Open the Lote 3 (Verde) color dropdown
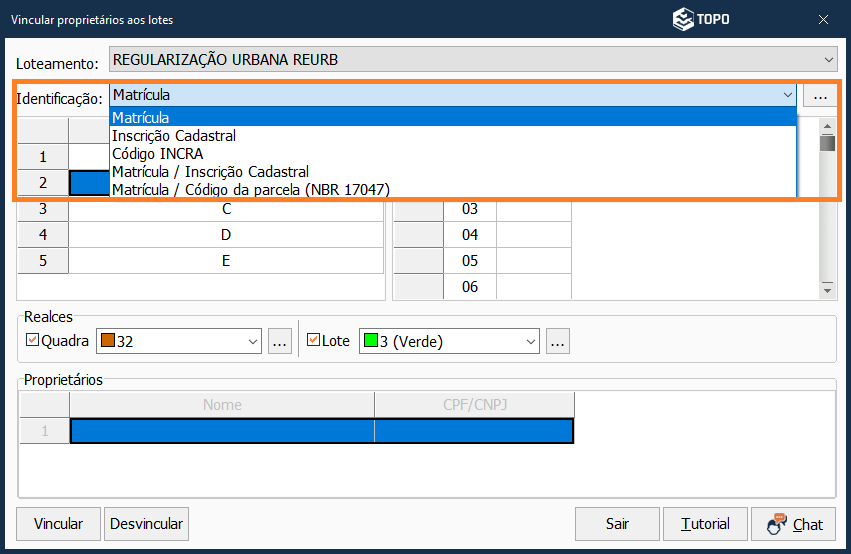Viewport: 851px width, 554px height. [528, 342]
